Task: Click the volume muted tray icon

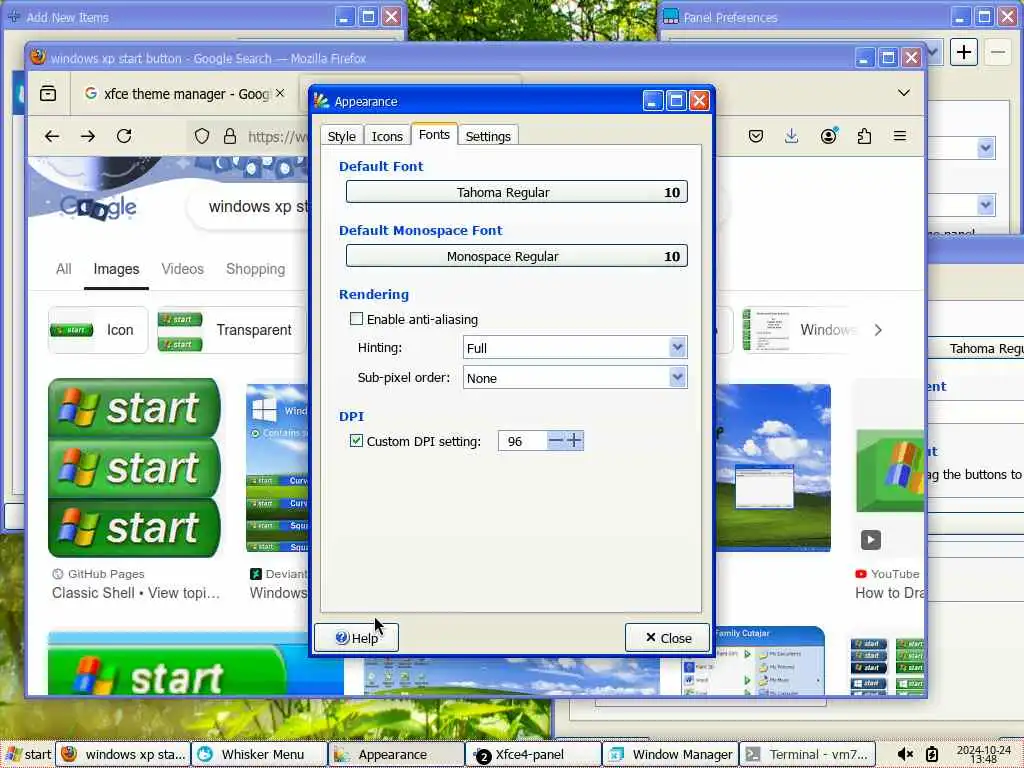Action: [x=905, y=754]
